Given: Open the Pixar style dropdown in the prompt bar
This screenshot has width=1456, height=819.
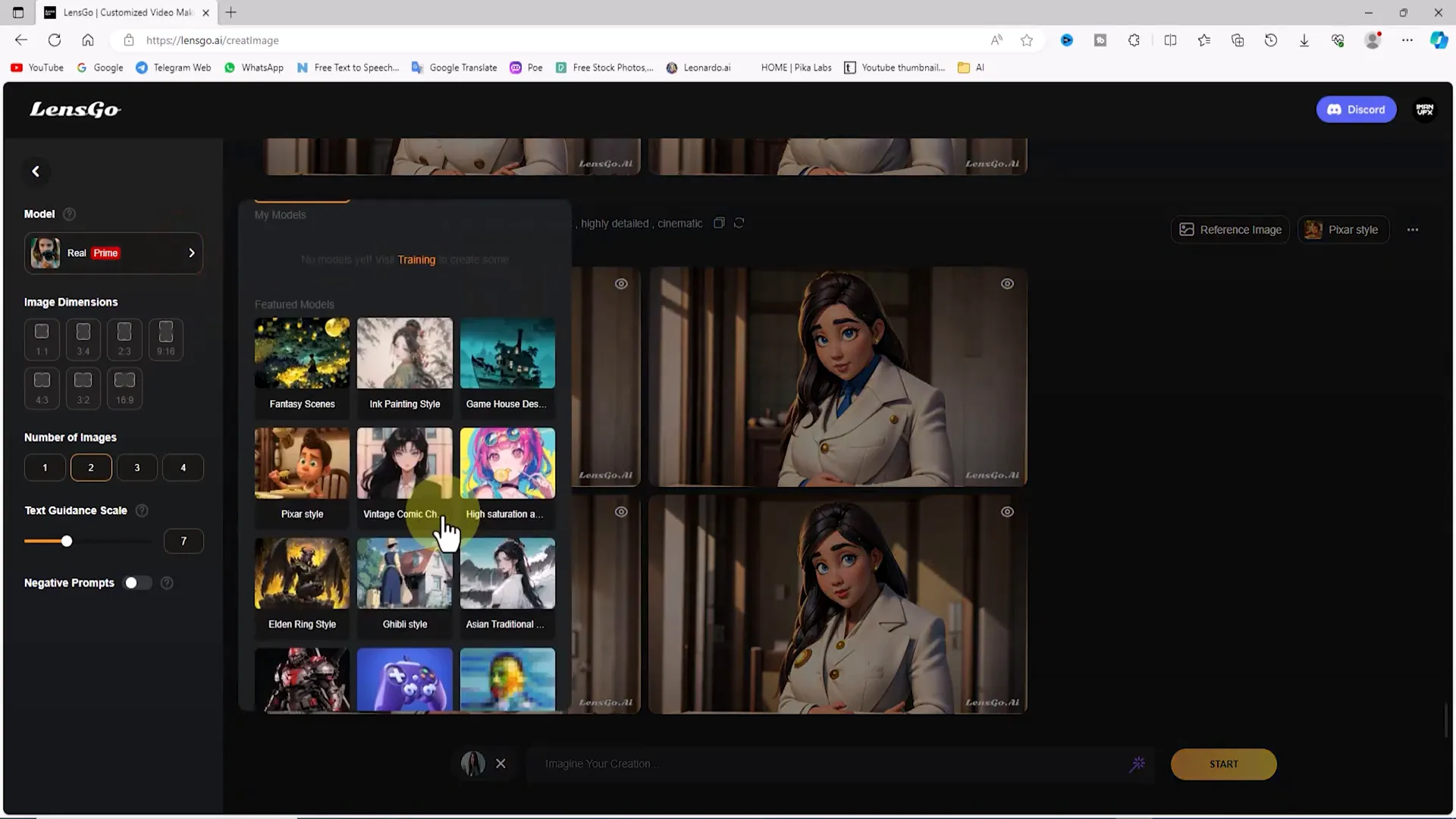Looking at the screenshot, I should click(x=1343, y=230).
